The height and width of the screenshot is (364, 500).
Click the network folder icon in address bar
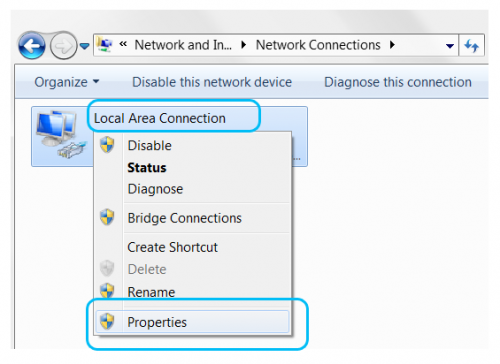click(104, 45)
